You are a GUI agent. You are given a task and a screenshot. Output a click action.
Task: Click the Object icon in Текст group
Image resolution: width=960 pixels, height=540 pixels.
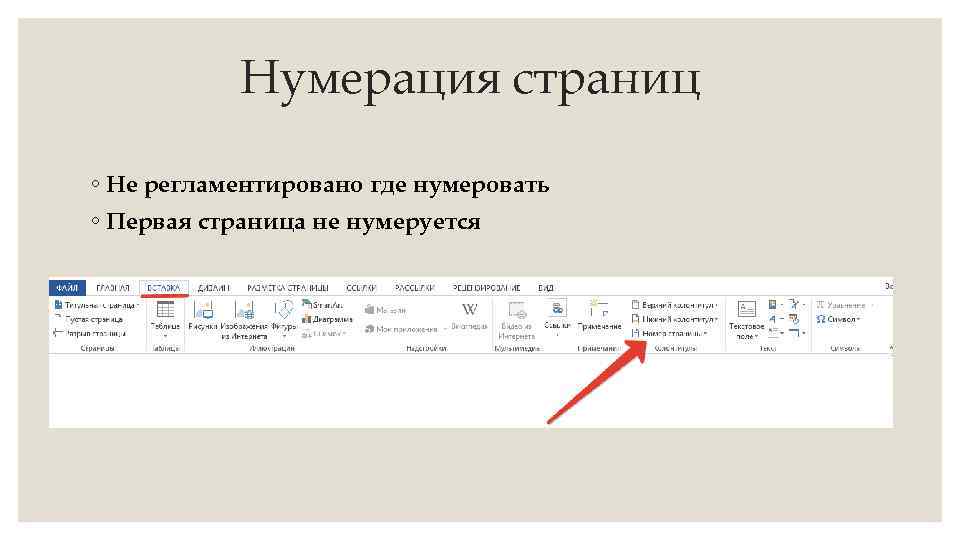point(795,333)
